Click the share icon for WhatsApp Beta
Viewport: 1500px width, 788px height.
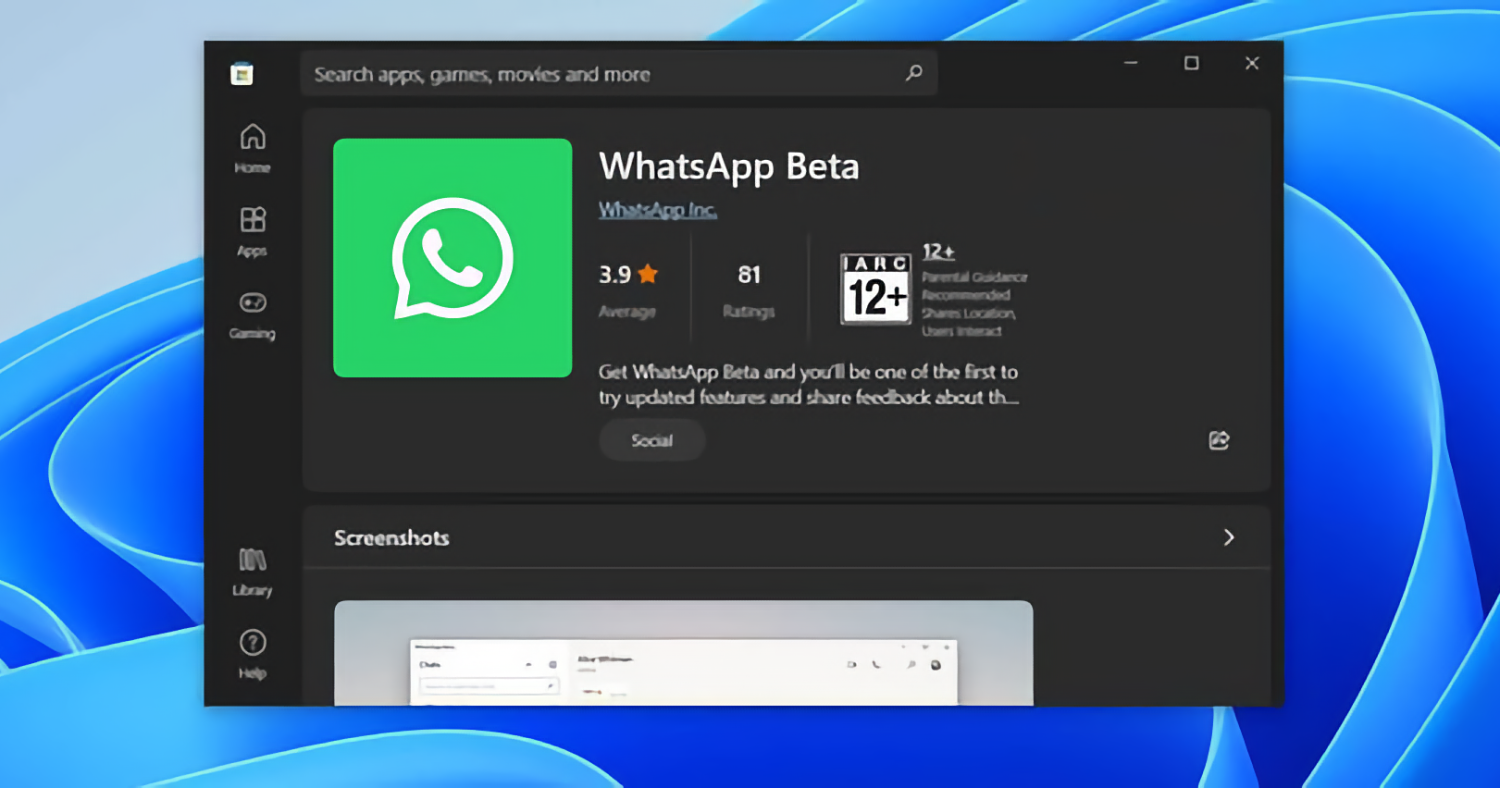click(1219, 440)
